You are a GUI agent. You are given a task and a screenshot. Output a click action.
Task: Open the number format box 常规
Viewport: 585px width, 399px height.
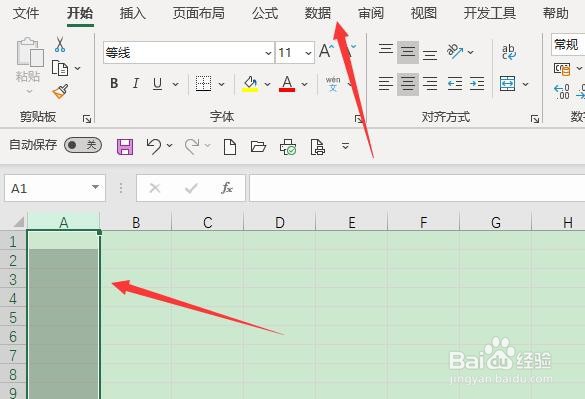(568, 45)
